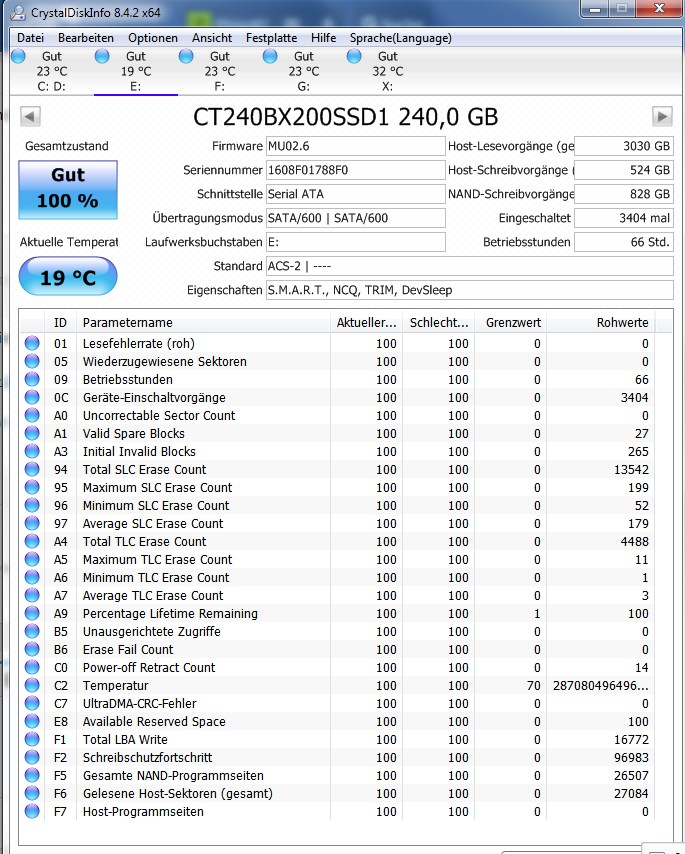Select the C: D: drive tab
Viewport: 685px width, 854px height.
[52, 71]
